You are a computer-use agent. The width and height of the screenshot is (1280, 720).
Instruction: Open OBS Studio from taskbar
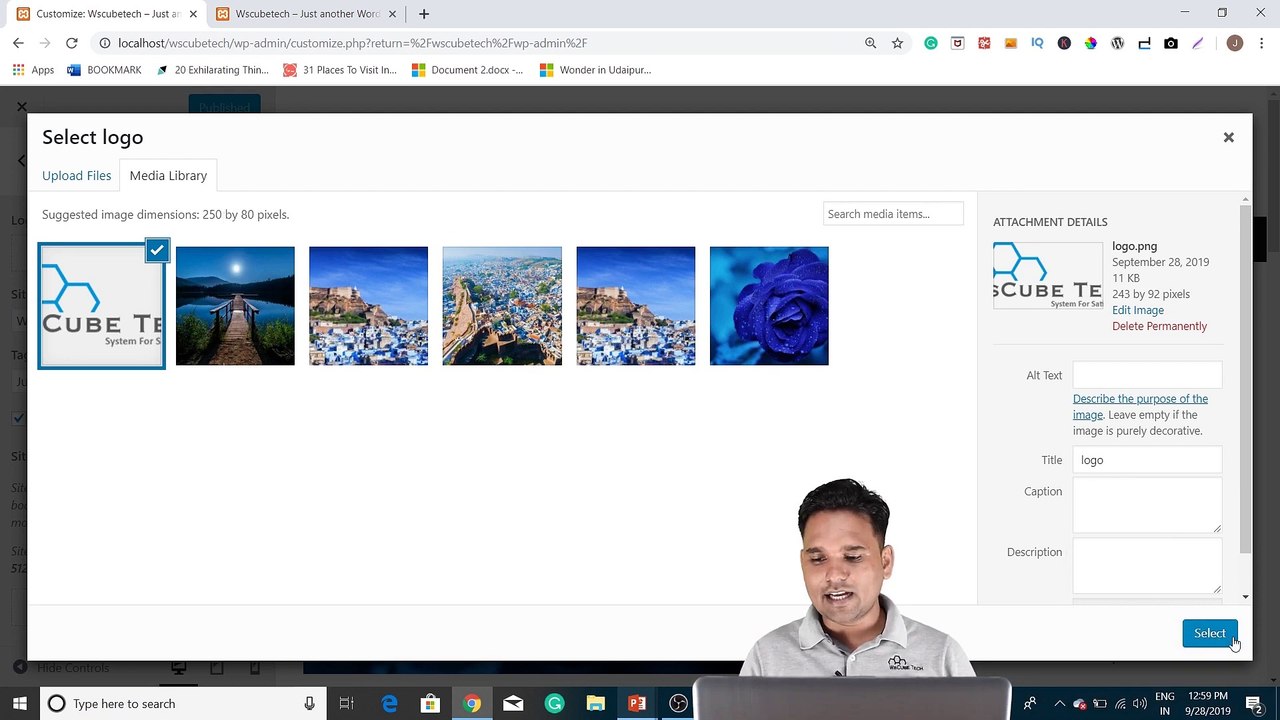coord(678,704)
